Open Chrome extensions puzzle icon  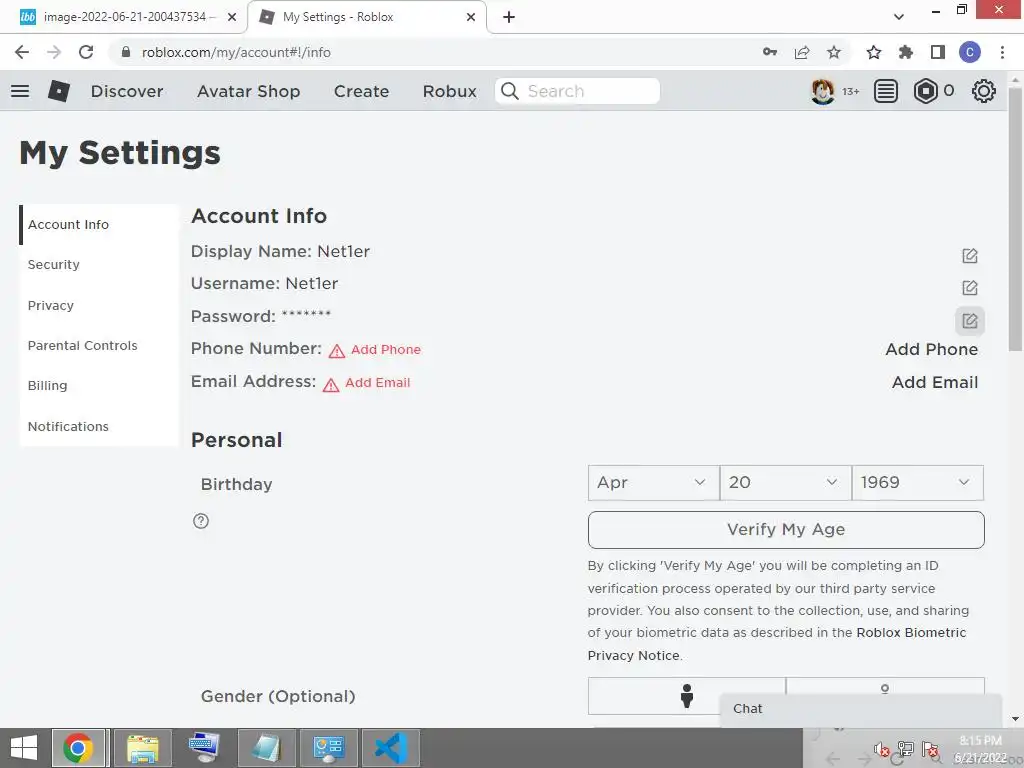point(906,52)
